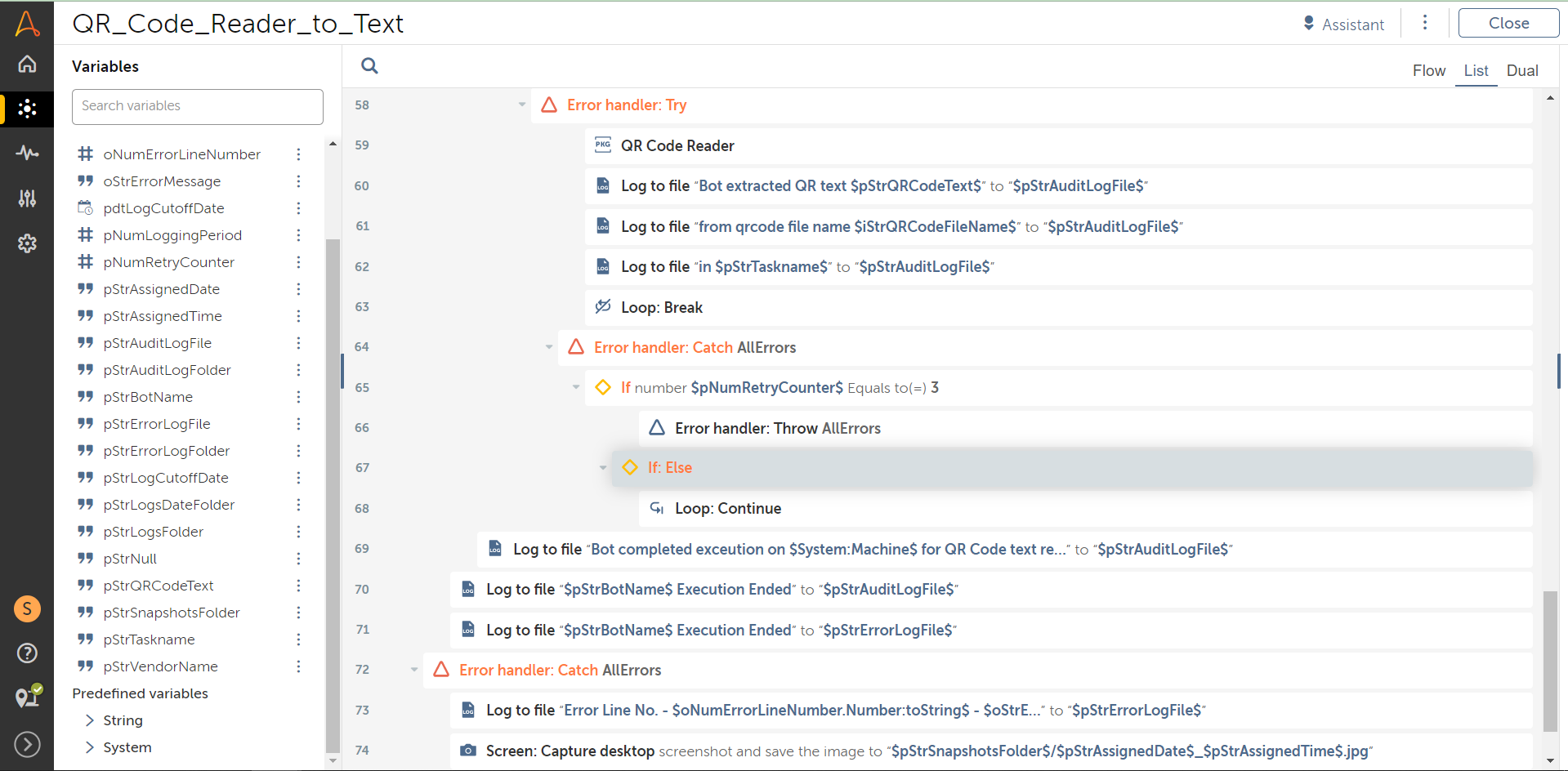Open the three-dot menu beside Assistant
This screenshot has width=1568, height=771.
pos(1424,23)
